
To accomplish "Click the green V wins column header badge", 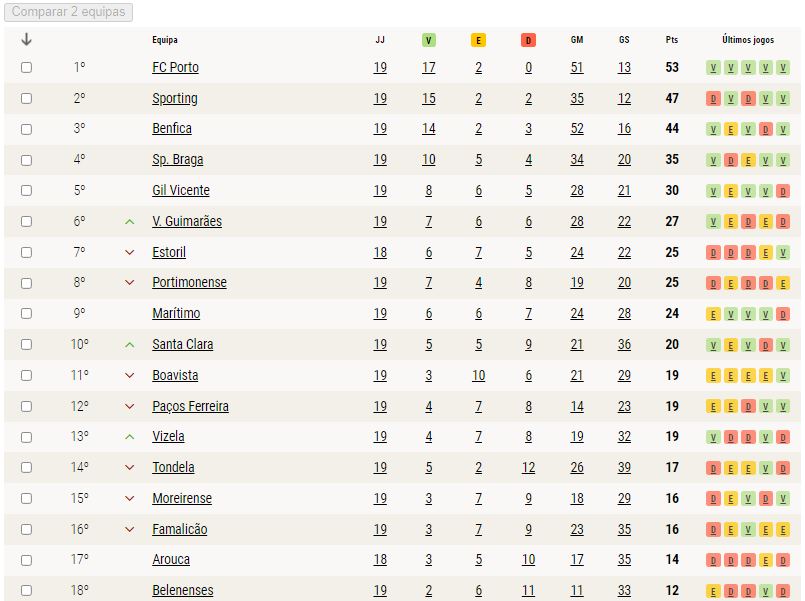I will tap(429, 40).
